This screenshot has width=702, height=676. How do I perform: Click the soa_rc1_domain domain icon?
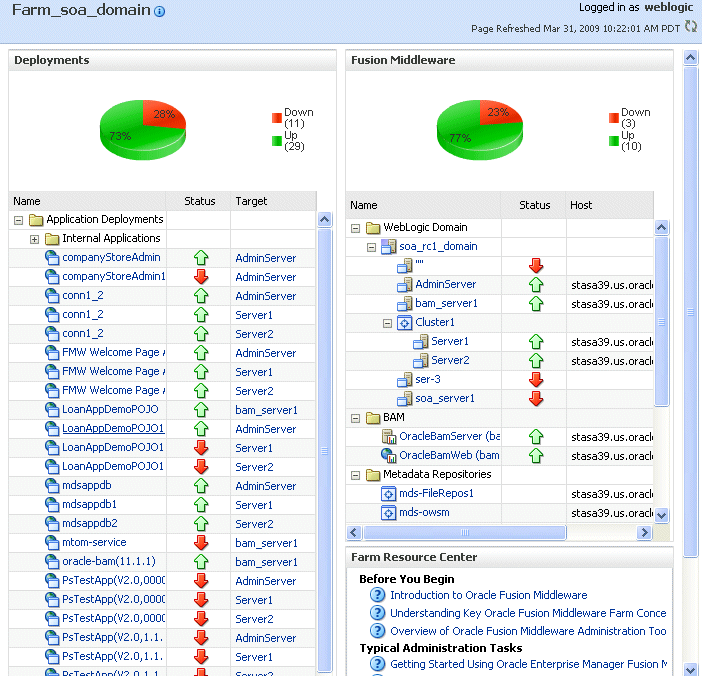pyautogui.click(x=389, y=246)
